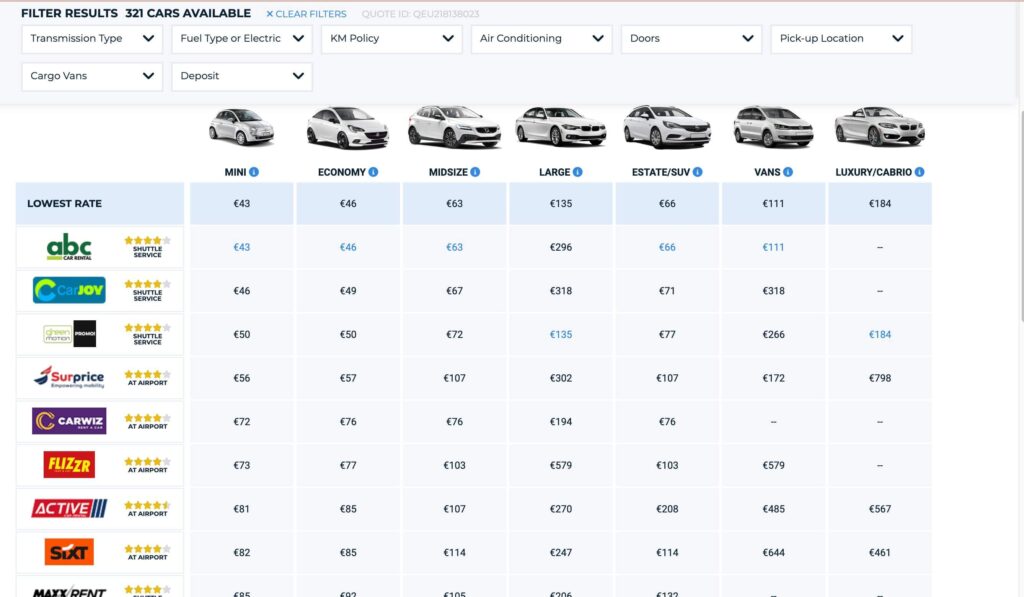Select the abc Car Rental logo
The width and height of the screenshot is (1024, 597).
(x=69, y=247)
